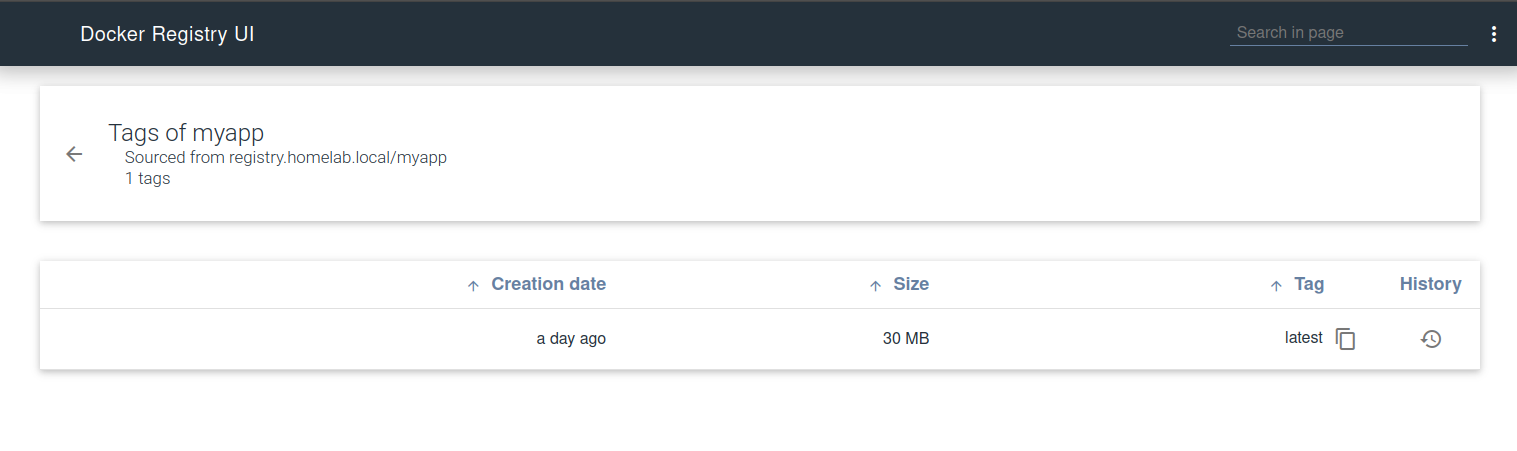The image size is (1517, 451).
Task: Click the 'a day ago' creation cell
Action: (x=571, y=339)
